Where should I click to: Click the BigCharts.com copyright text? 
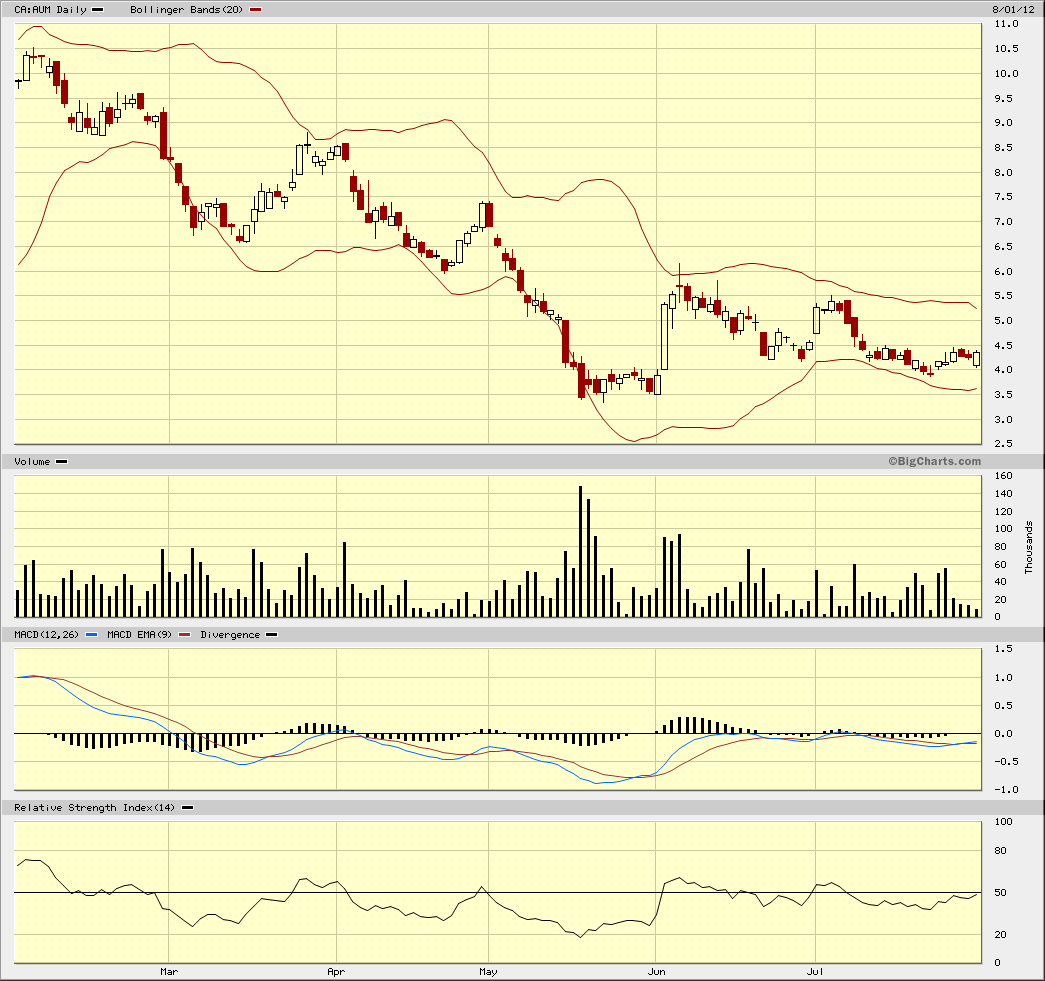[x=934, y=461]
